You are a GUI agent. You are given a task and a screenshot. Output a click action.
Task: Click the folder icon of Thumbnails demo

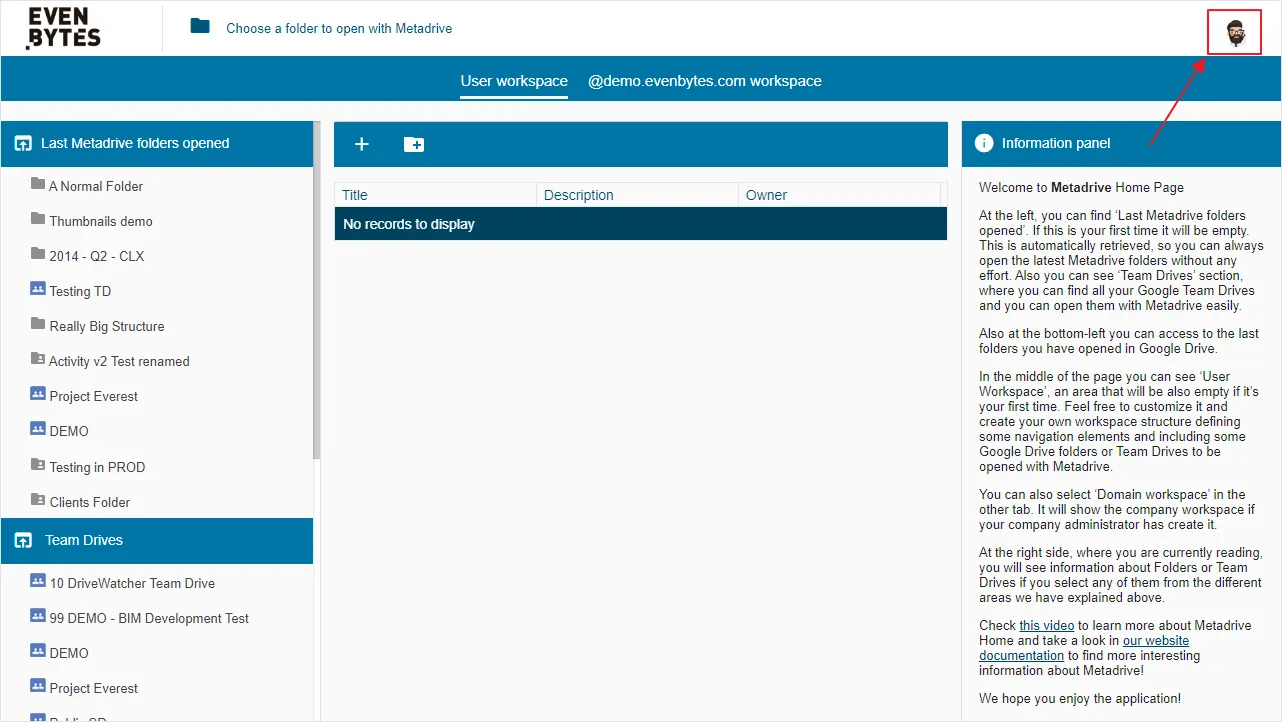[38, 219]
